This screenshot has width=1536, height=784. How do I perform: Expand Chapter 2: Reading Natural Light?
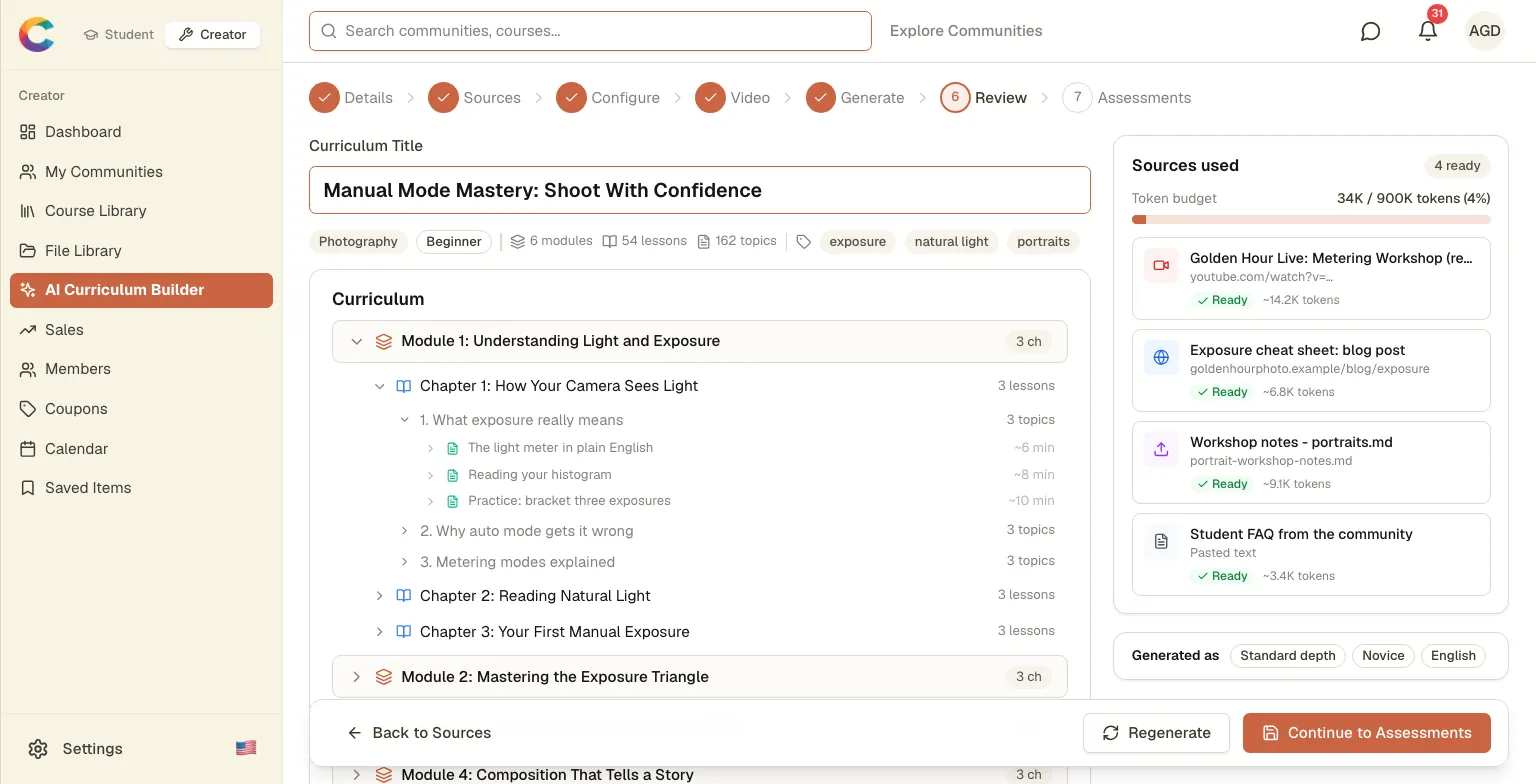tap(379, 596)
